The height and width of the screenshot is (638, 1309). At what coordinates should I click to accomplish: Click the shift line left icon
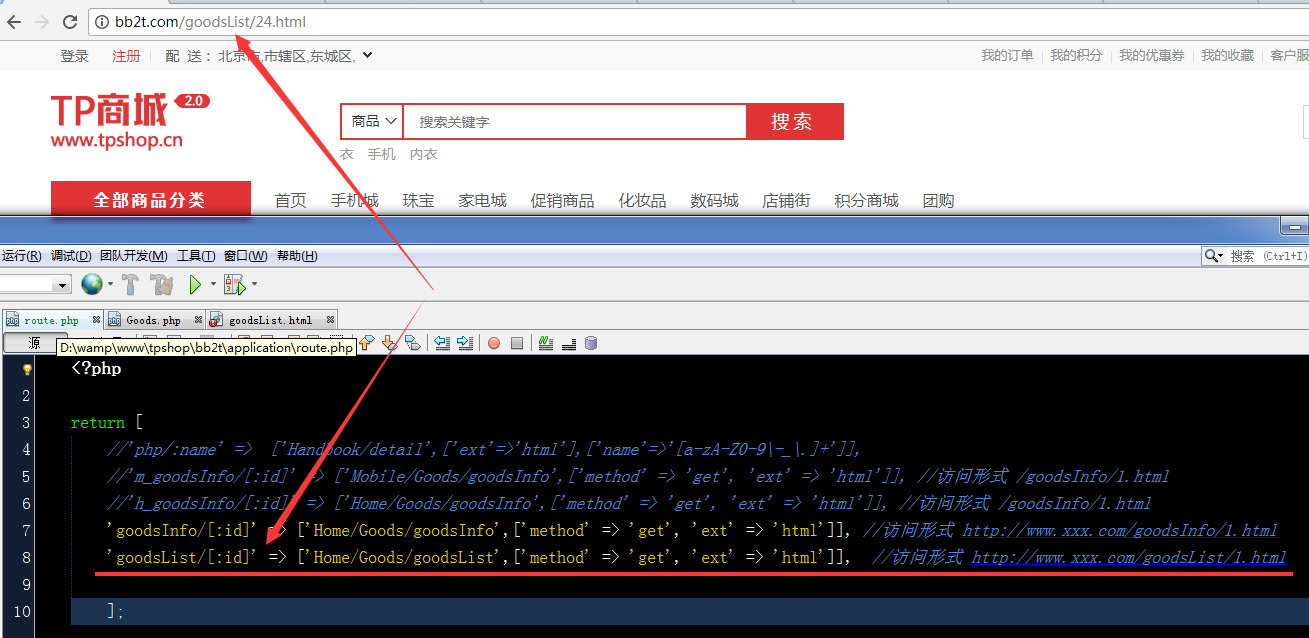click(441, 343)
